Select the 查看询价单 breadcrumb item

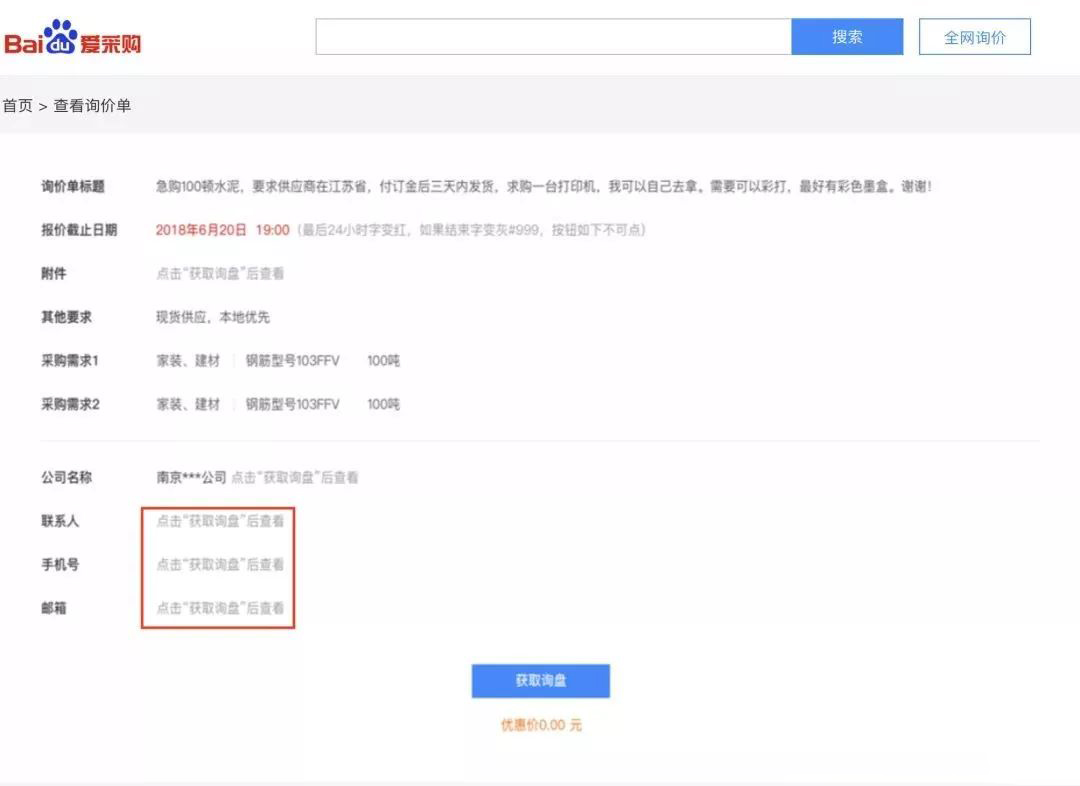click(92, 105)
